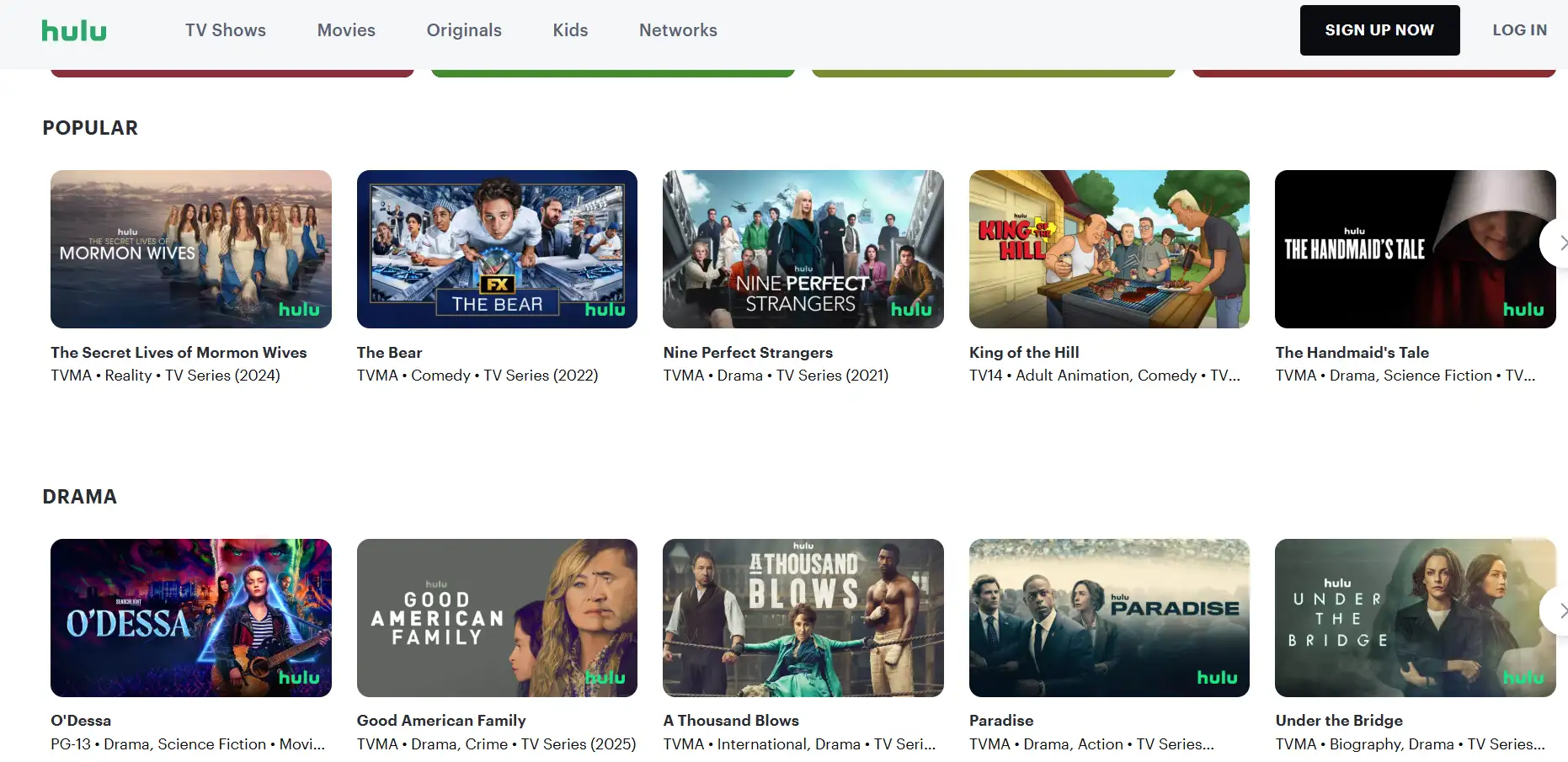Click the POPULAR section heading

pos(90,128)
